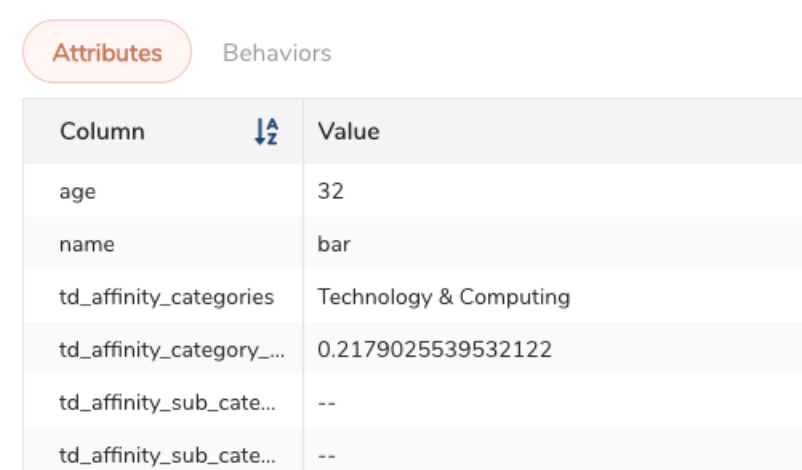The image size is (802, 470).
Task: Select the name attribute label cell
Action: pos(87,244)
